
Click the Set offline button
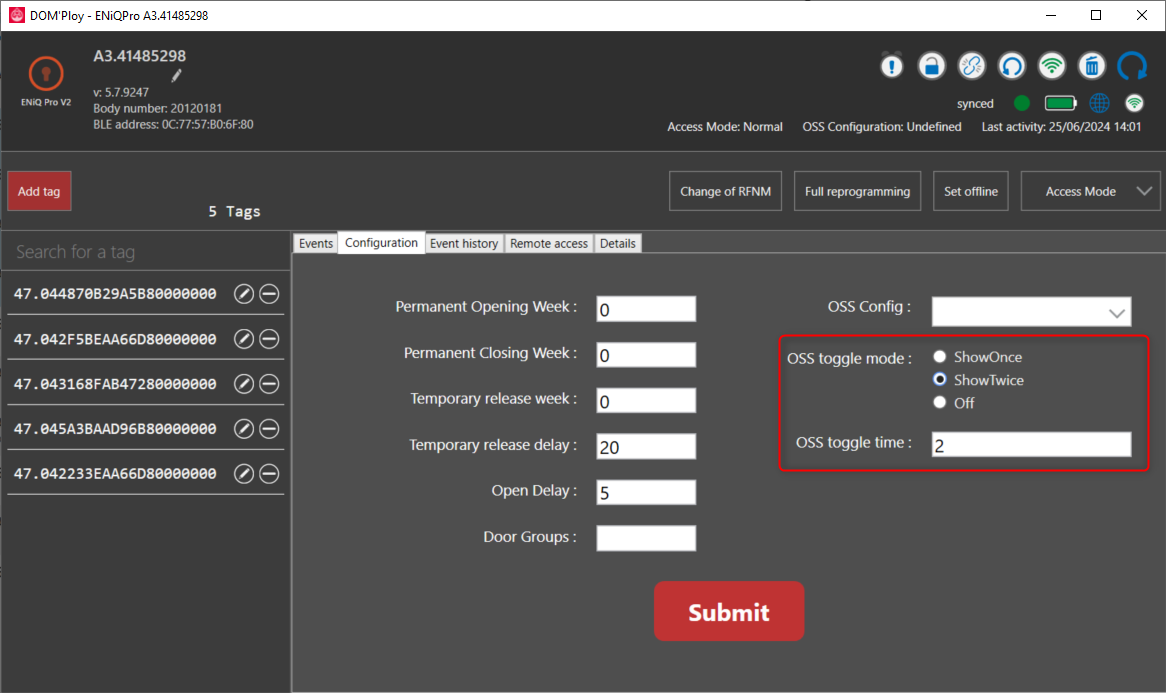[971, 191]
